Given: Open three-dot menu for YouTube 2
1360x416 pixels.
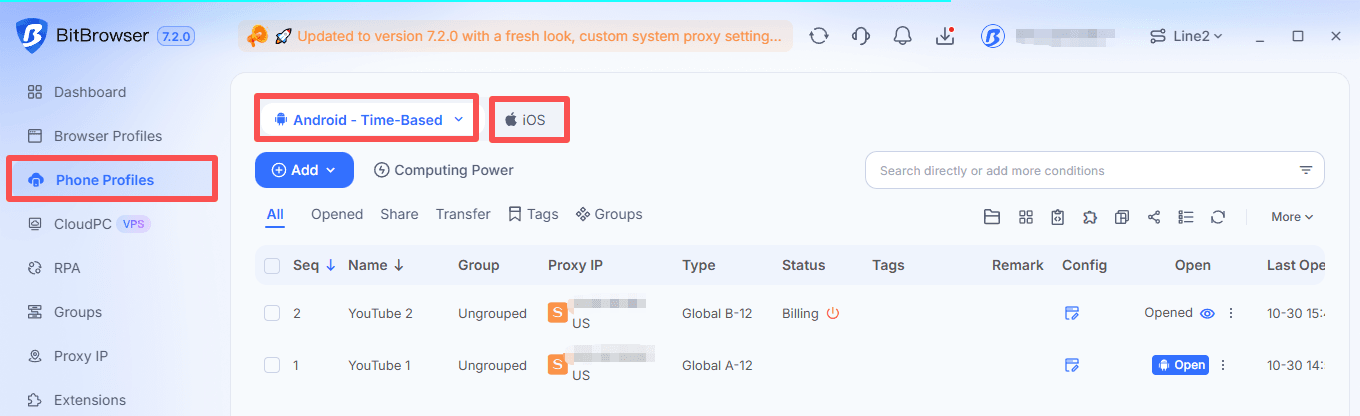Looking at the screenshot, I should click(1231, 313).
